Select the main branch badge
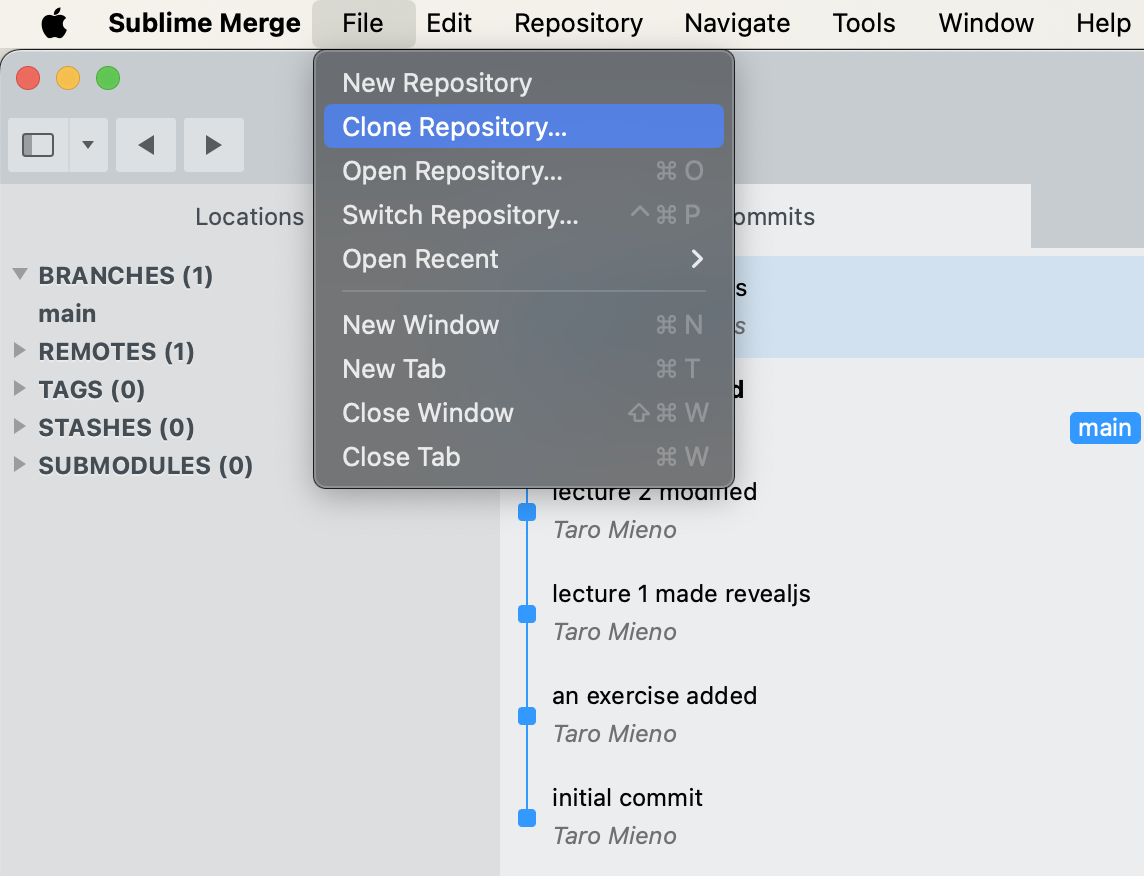The height and width of the screenshot is (876, 1144). pyautogui.click(x=1104, y=428)
